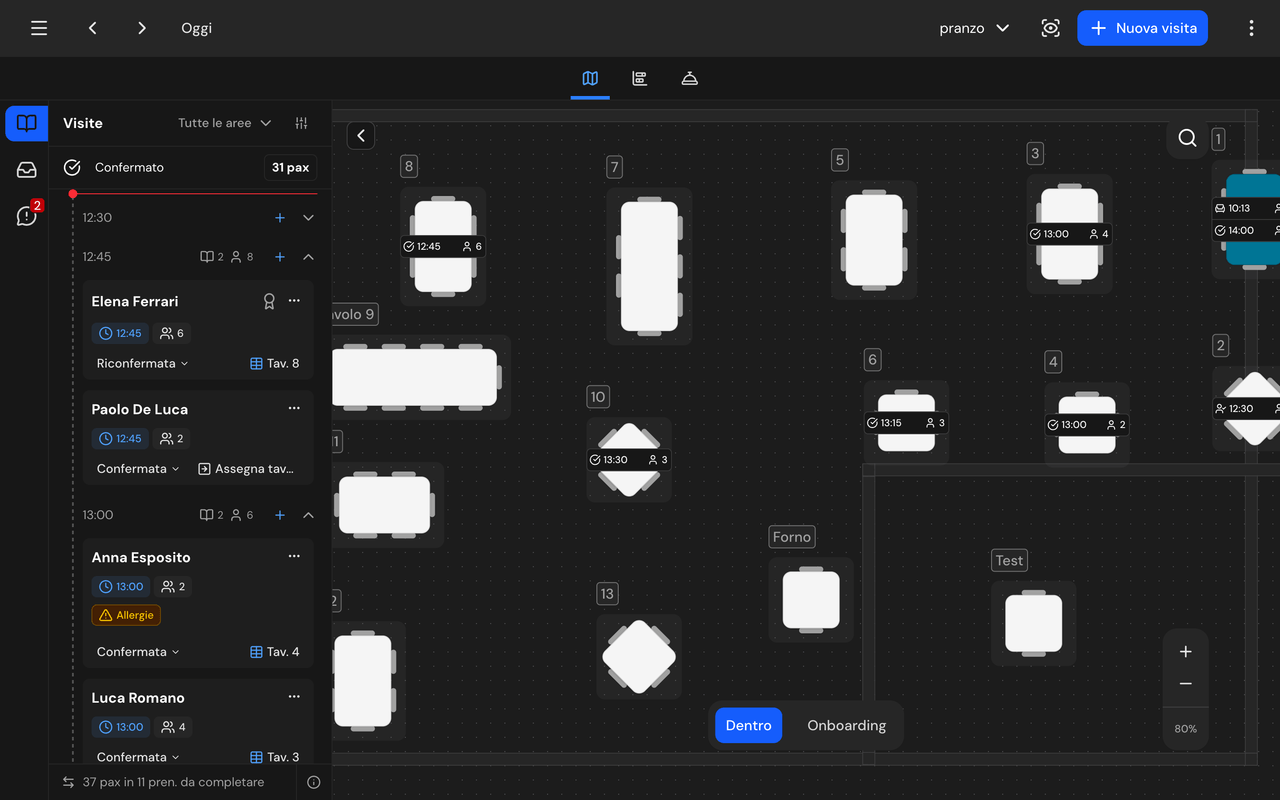Go to the previous day
1280x800 pixels.
(x=92, y=28)
